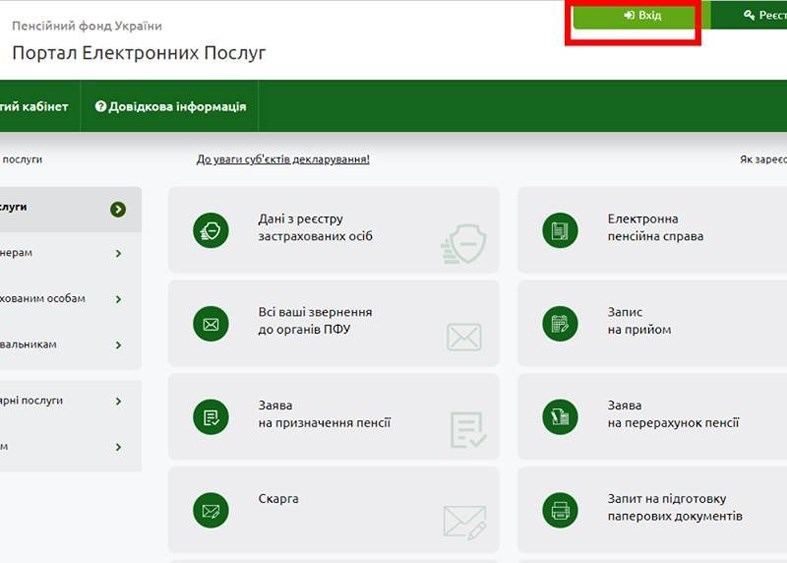Click the key icon in Реєстрація button
The height and width of the screenshot is (563, 787).
(x=749, y=16)
